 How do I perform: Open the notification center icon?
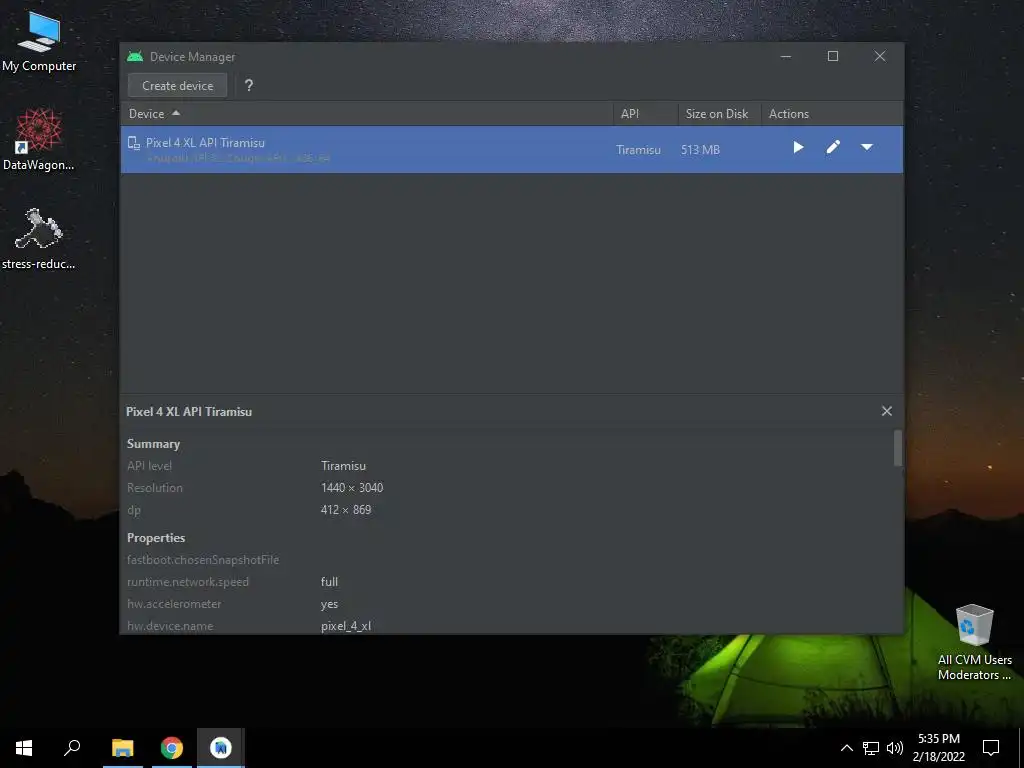(991, 748)
